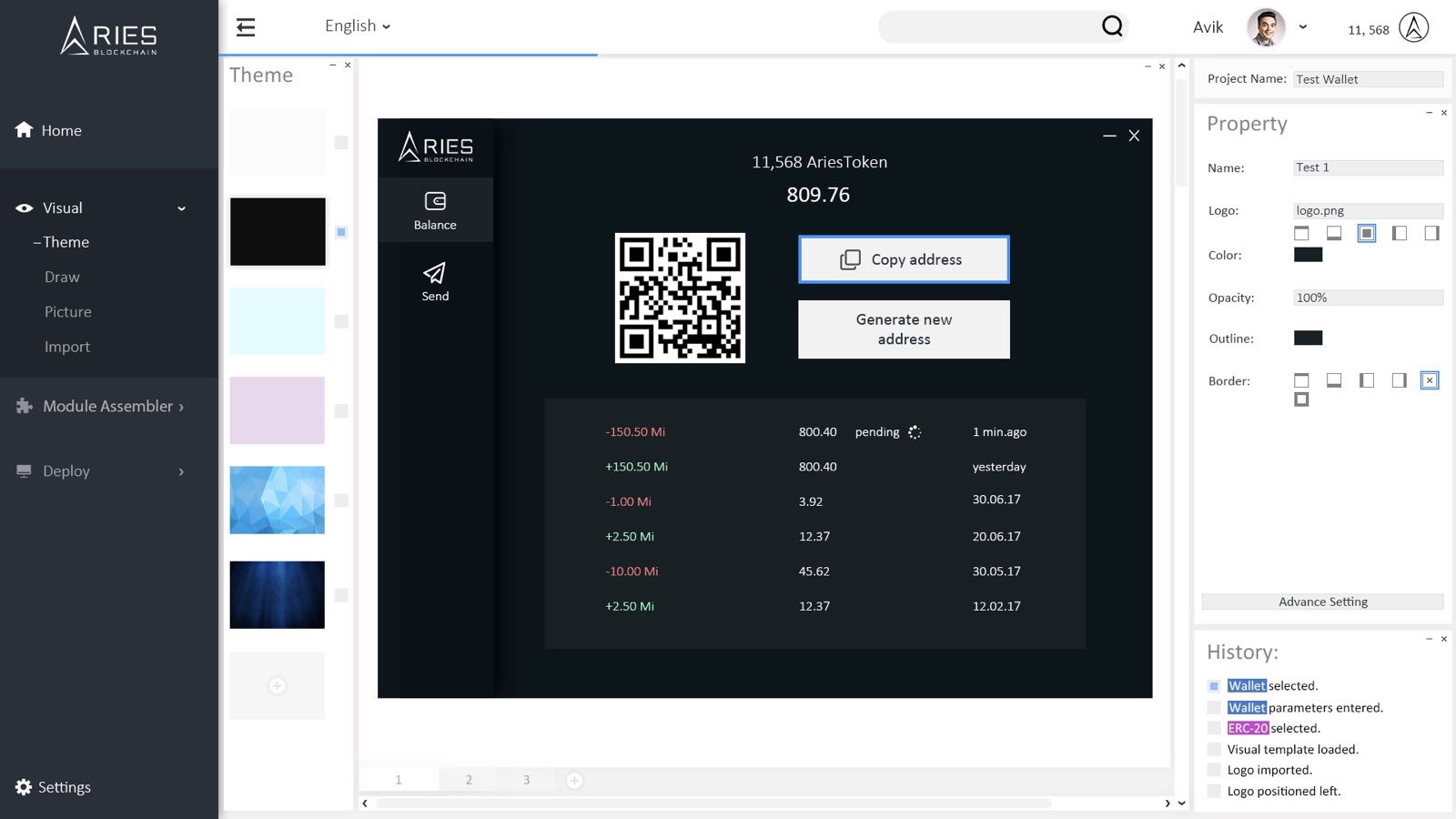Toggle history checkbox for ERC-20 selected
This screenshot has height=819, width=1456.
pyautogui.click(x=1214, y=728)
